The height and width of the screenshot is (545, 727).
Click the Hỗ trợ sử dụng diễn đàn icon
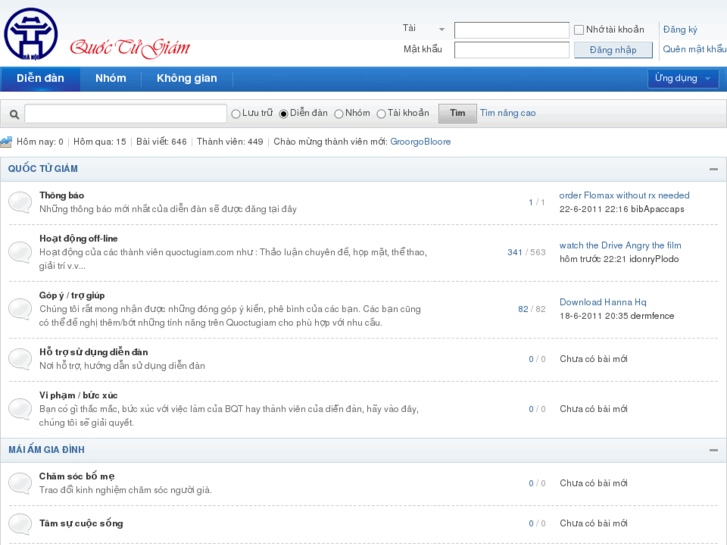pos(20,359)
